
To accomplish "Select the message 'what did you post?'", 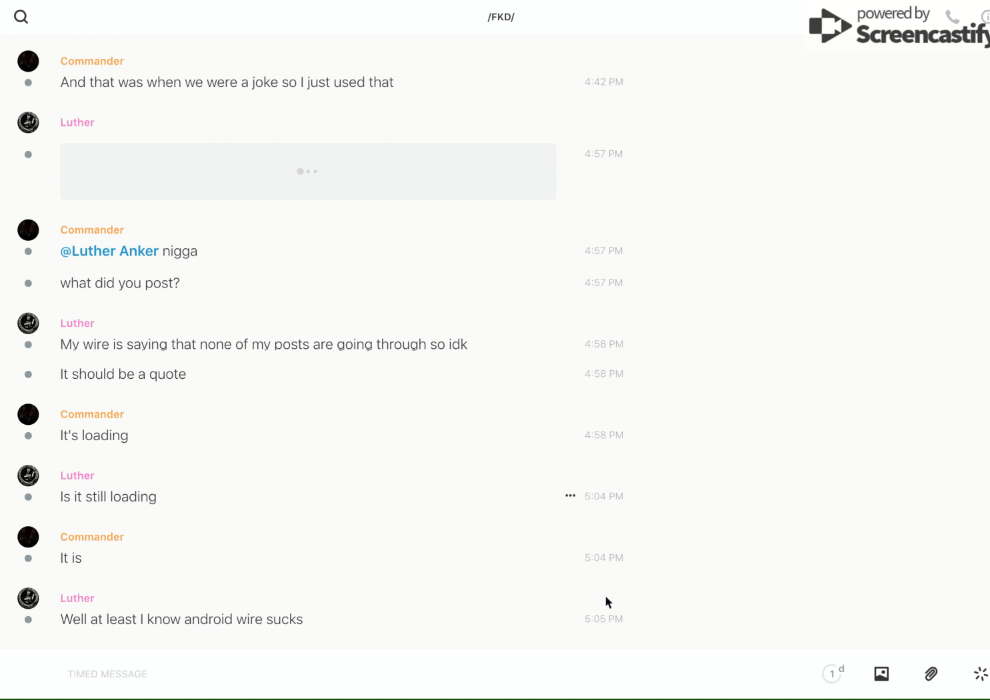I will pyautogui.click(x=120, y=283).
